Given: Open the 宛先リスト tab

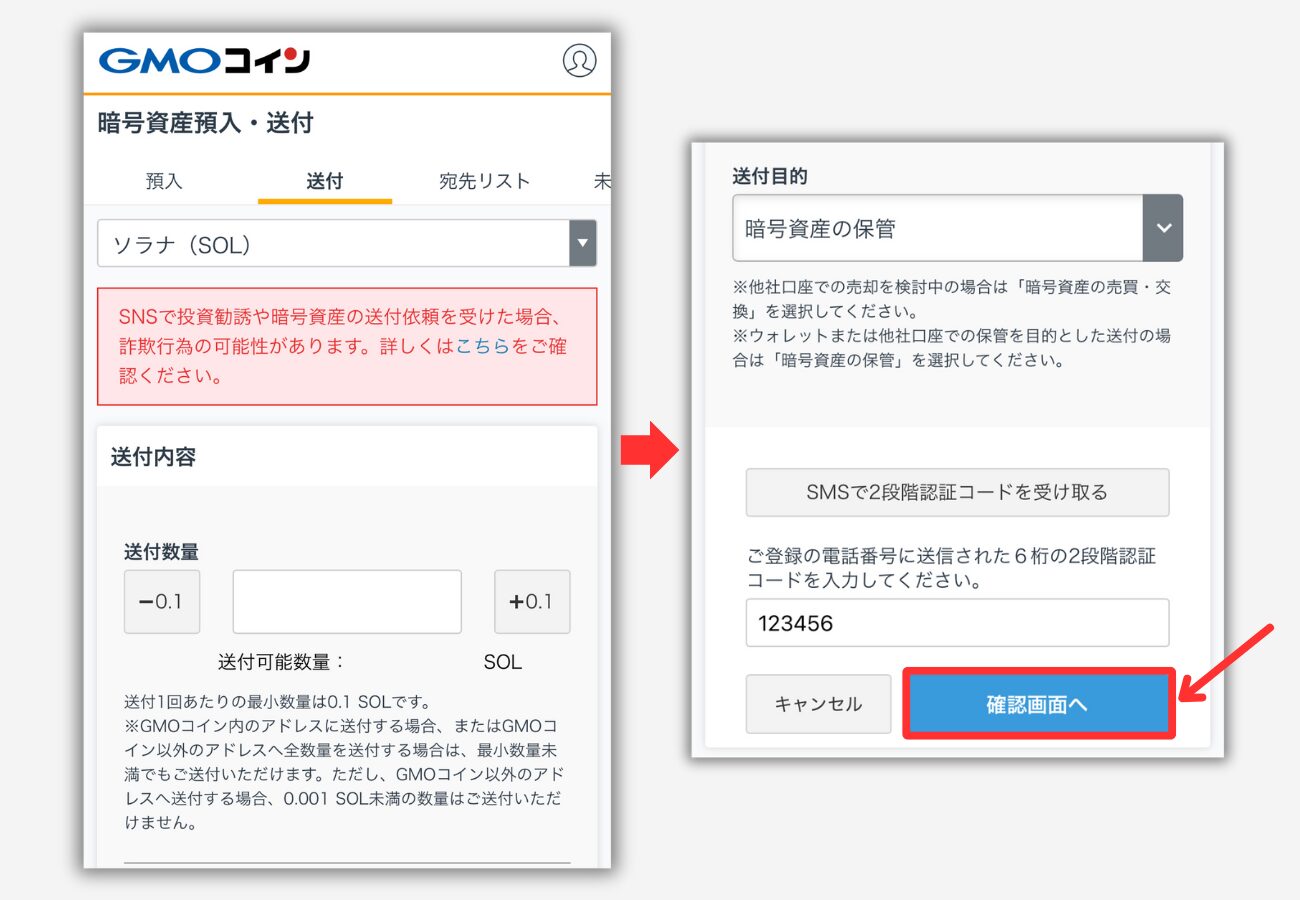Looking at the screenshot, I should [484, 181].
